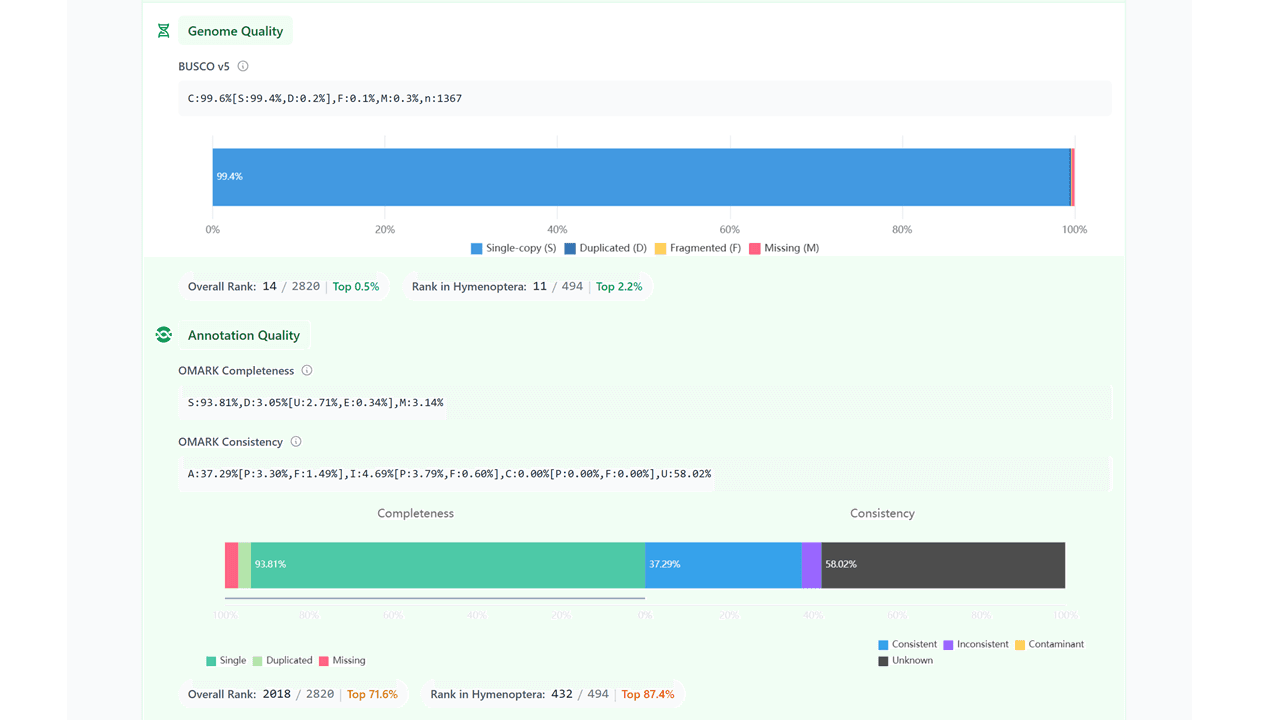The height and width of the screenshot is (720, 1280).
Task: Hide the Fragmented (F) legend series
Action: (697, 248)
